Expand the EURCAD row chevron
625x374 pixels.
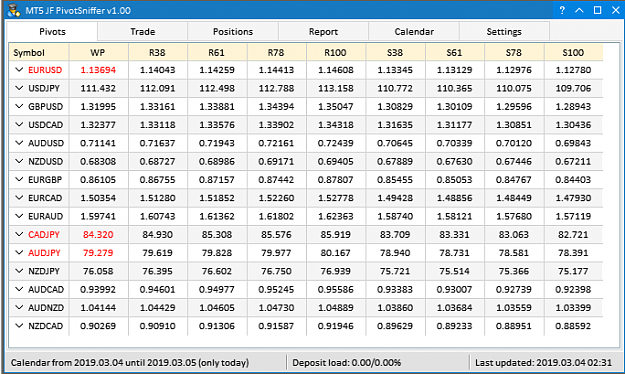(19, 198)
